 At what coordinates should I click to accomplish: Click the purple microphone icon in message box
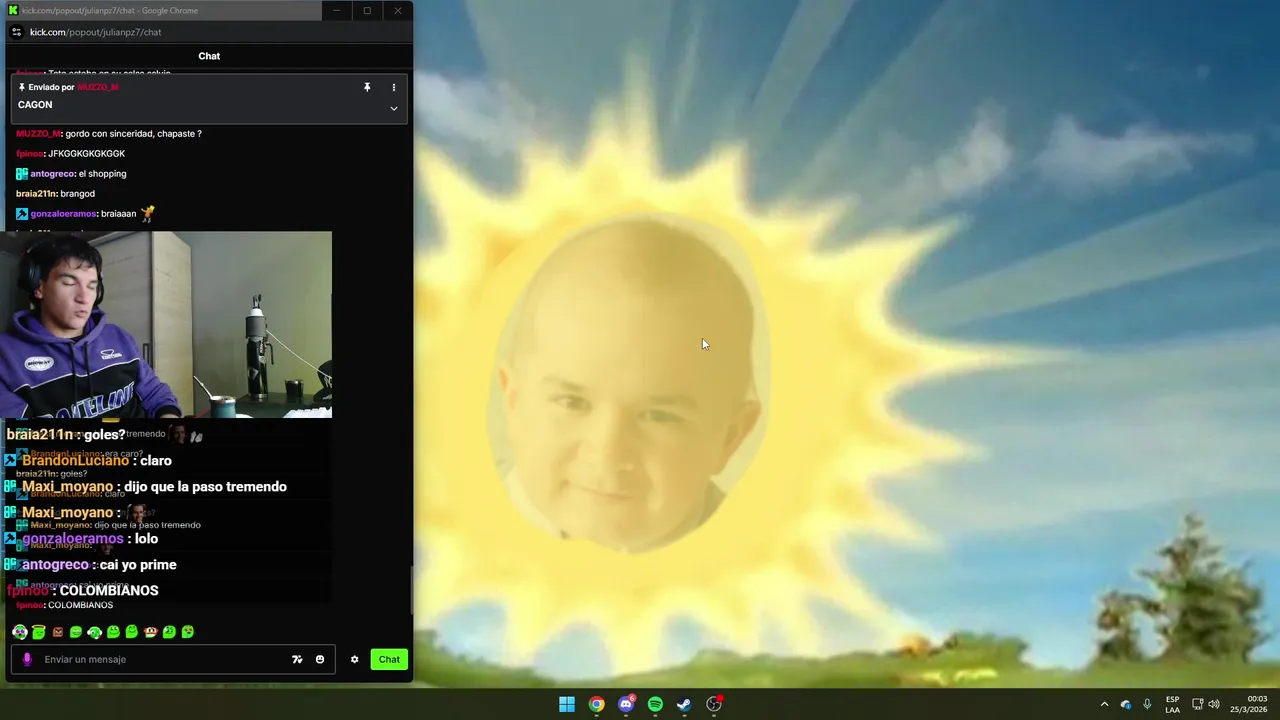click(27, 659)
